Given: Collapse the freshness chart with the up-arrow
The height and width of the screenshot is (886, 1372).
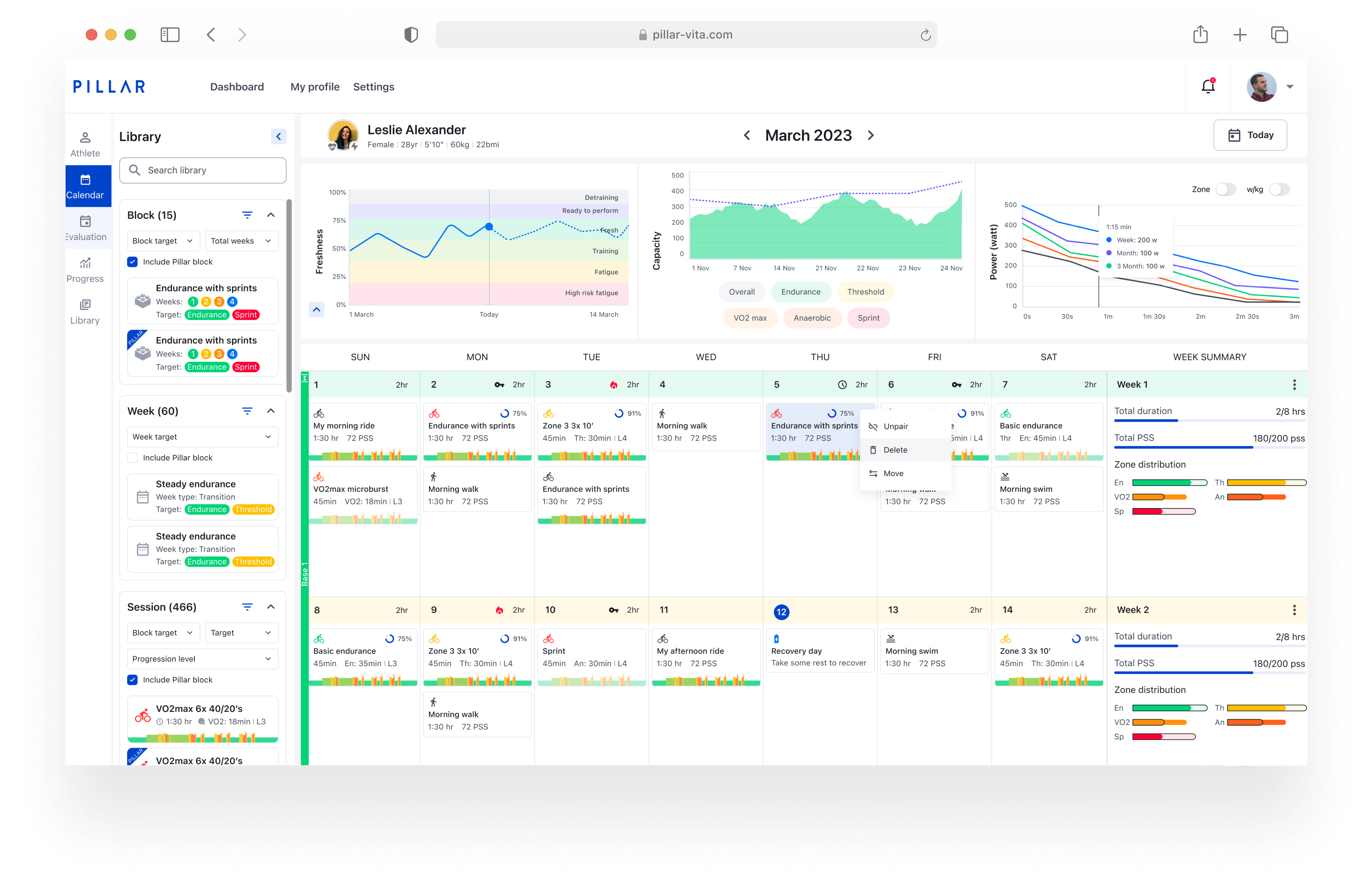Looking at the screenshot, I should [316, 310].
